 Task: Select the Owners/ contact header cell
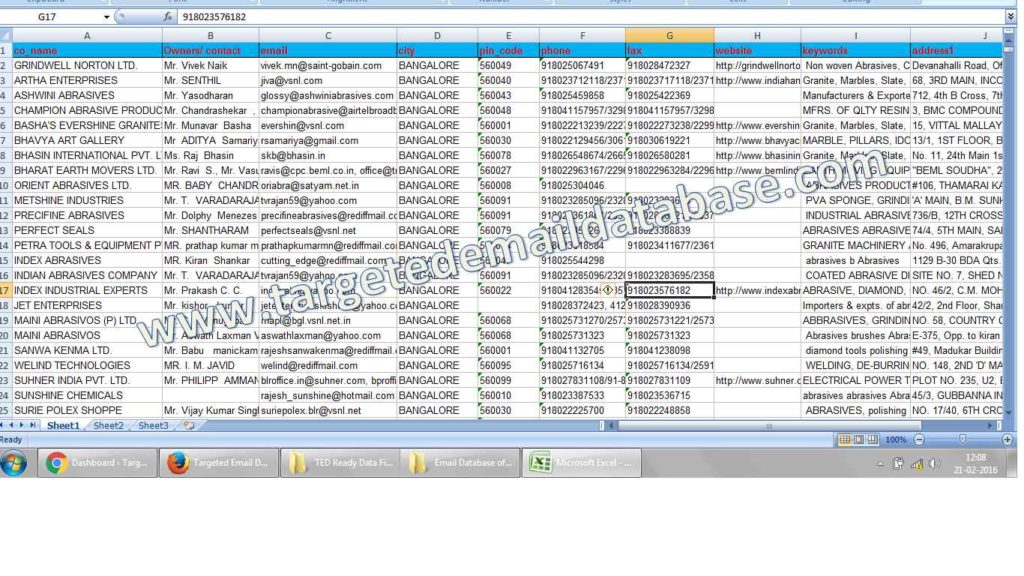point(210,50)
